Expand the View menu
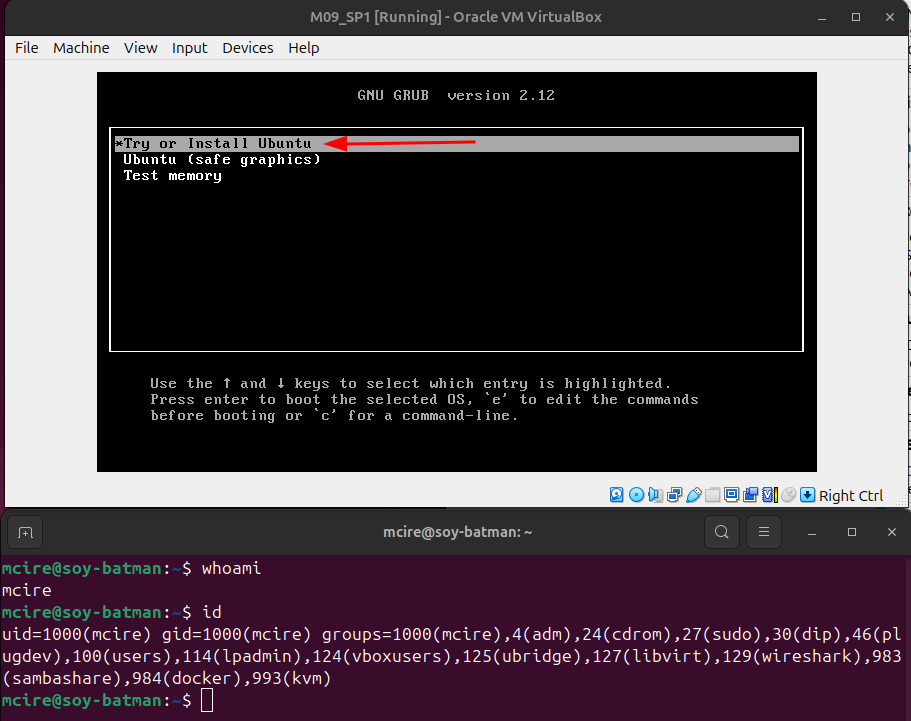This screenshot has width=911, height=721. coord(141,48)
